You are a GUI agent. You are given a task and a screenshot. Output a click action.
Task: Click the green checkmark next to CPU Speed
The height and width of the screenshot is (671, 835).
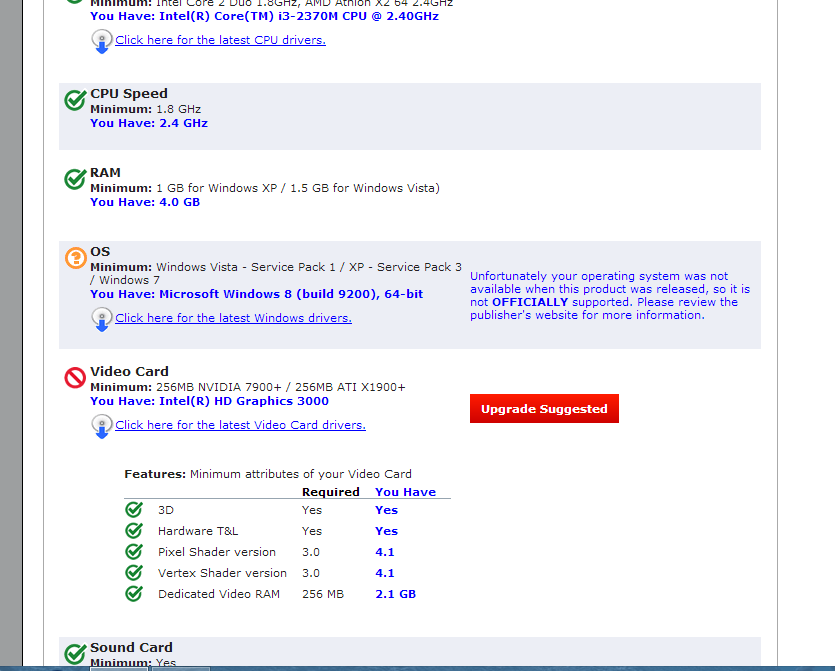(x=75, y=100)
